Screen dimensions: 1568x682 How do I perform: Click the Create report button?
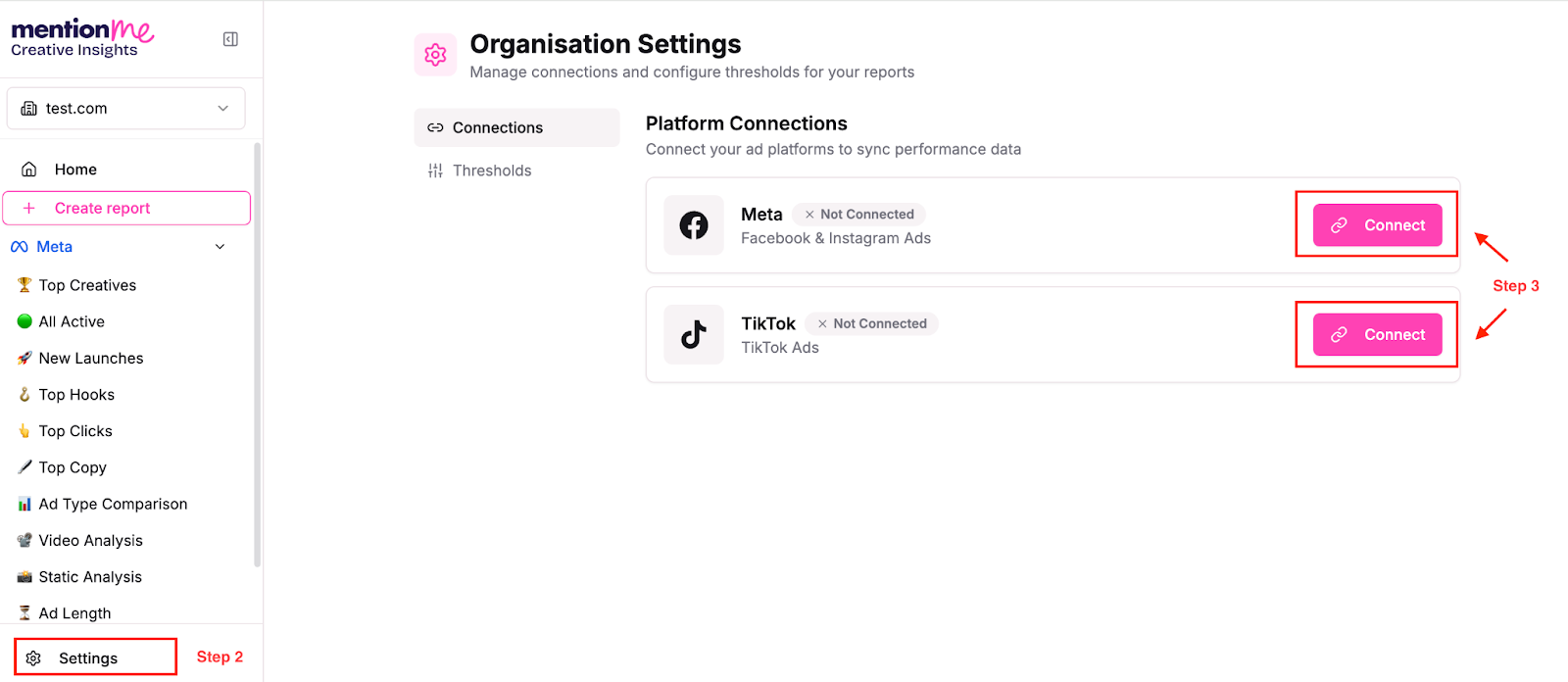(x=125, y=207)
